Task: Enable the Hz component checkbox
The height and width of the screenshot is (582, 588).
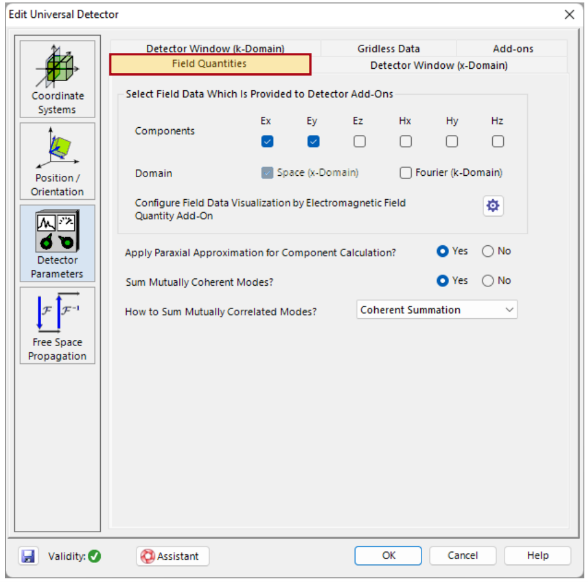Action: pyautogui.click(x=498, y=141)
